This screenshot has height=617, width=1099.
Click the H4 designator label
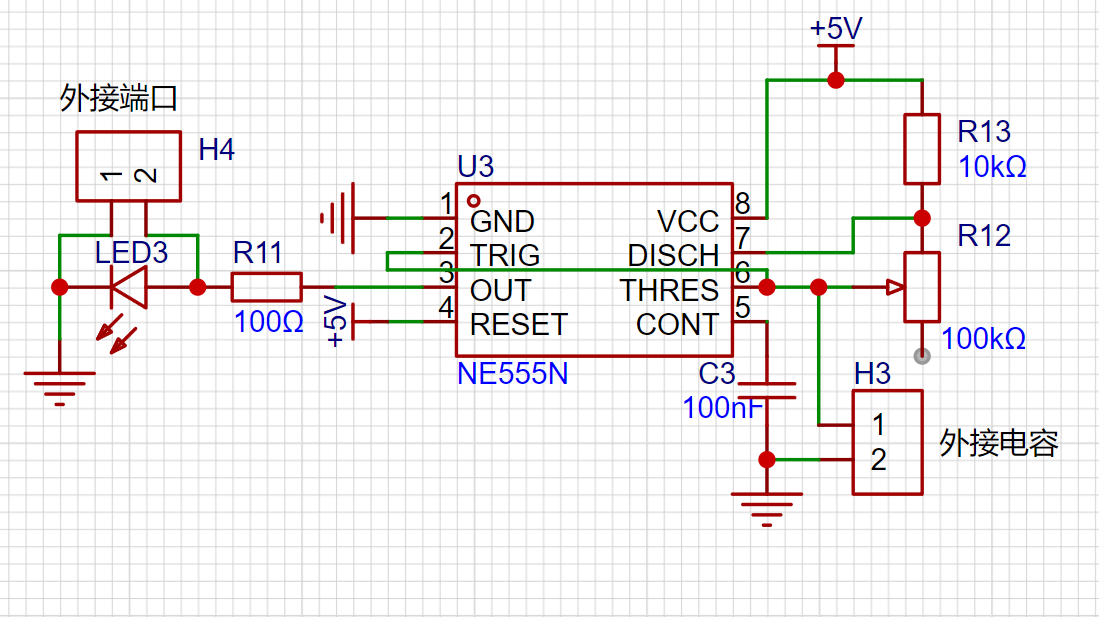[217, 149]
